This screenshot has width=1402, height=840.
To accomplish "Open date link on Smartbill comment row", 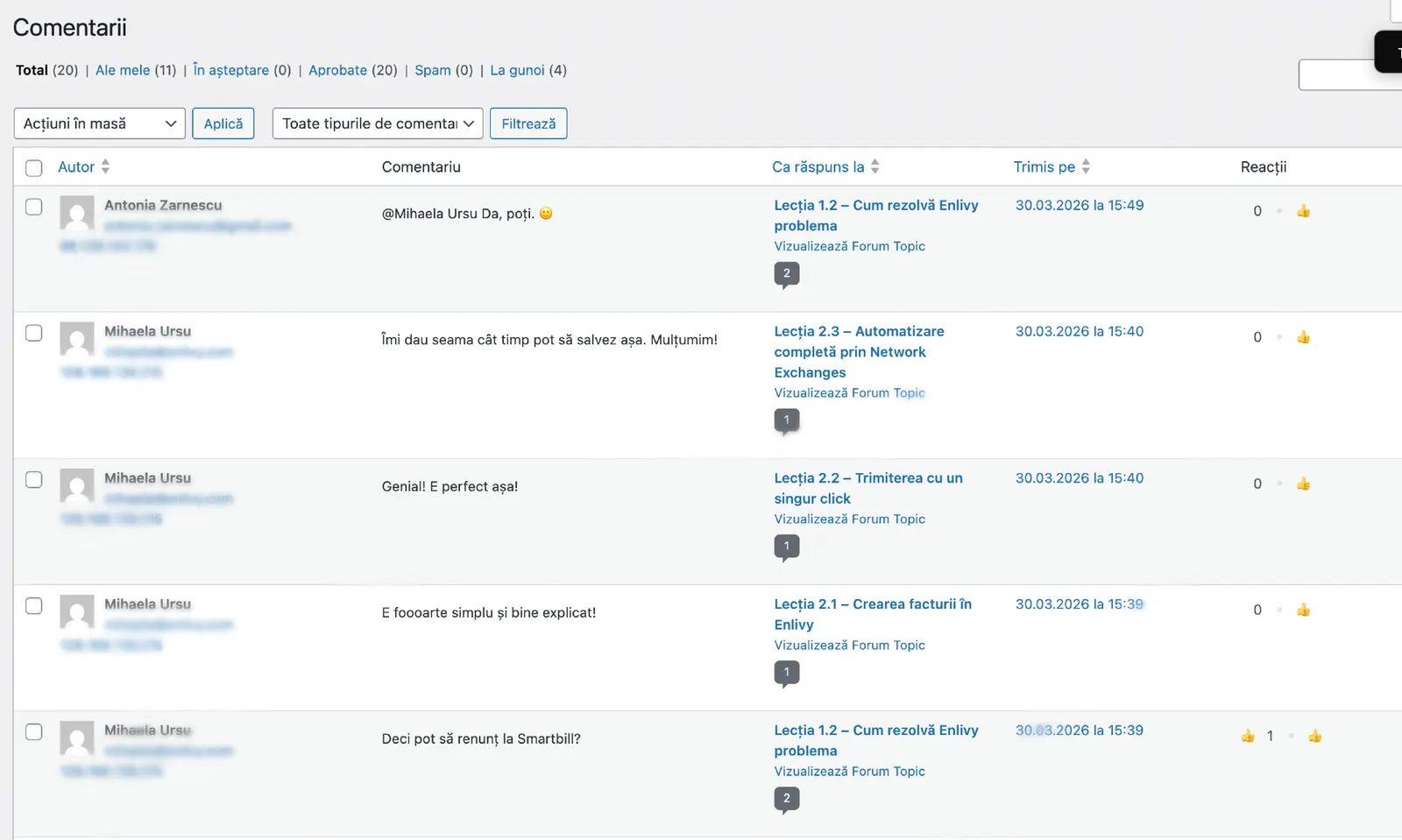I will pos(1080,731).
